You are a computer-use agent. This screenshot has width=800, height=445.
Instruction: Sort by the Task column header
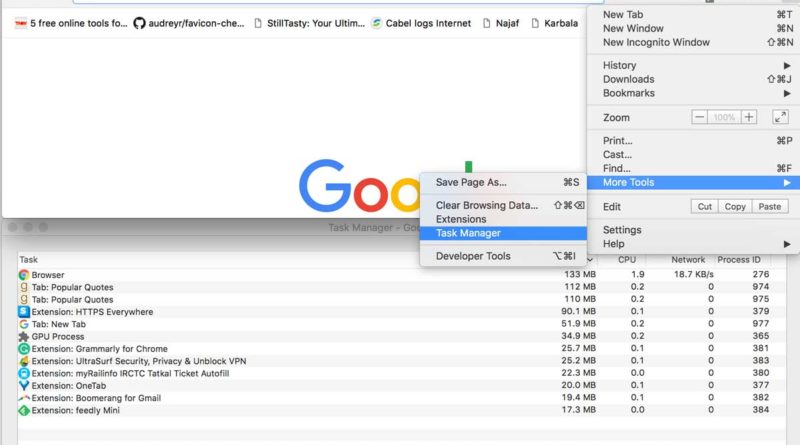coord(29,260)
